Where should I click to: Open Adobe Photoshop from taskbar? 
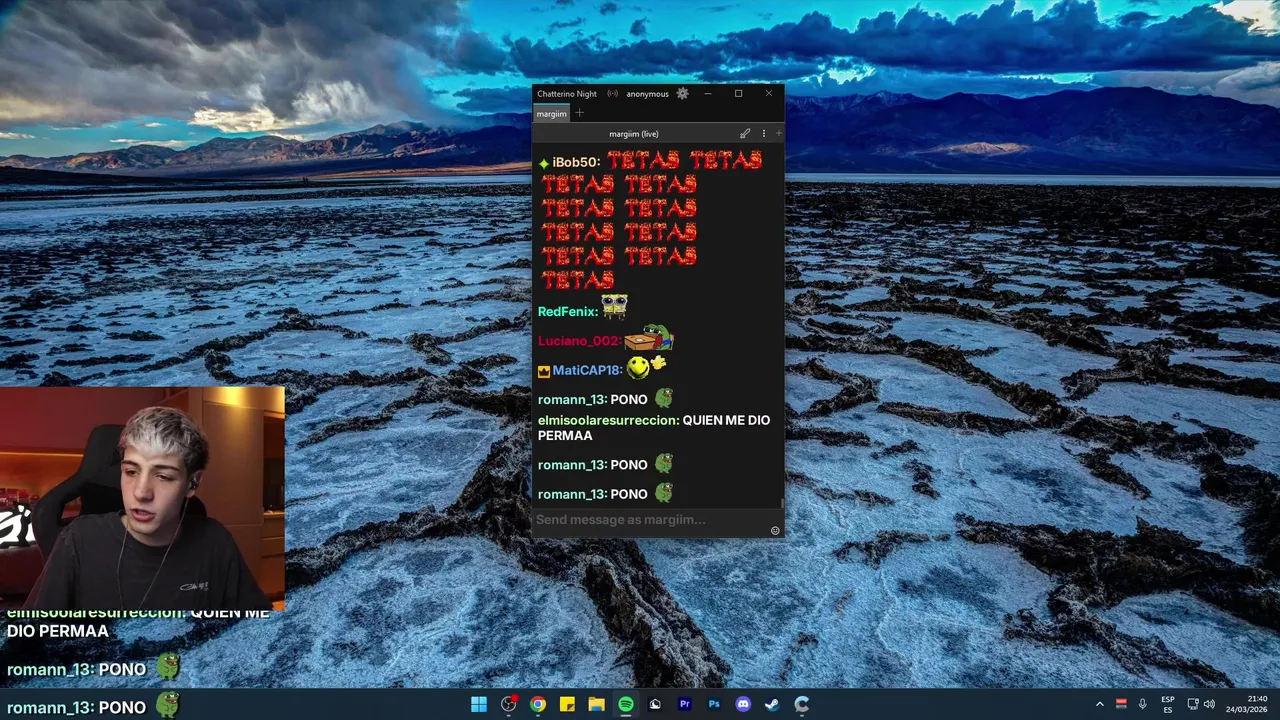pos(714,704)
